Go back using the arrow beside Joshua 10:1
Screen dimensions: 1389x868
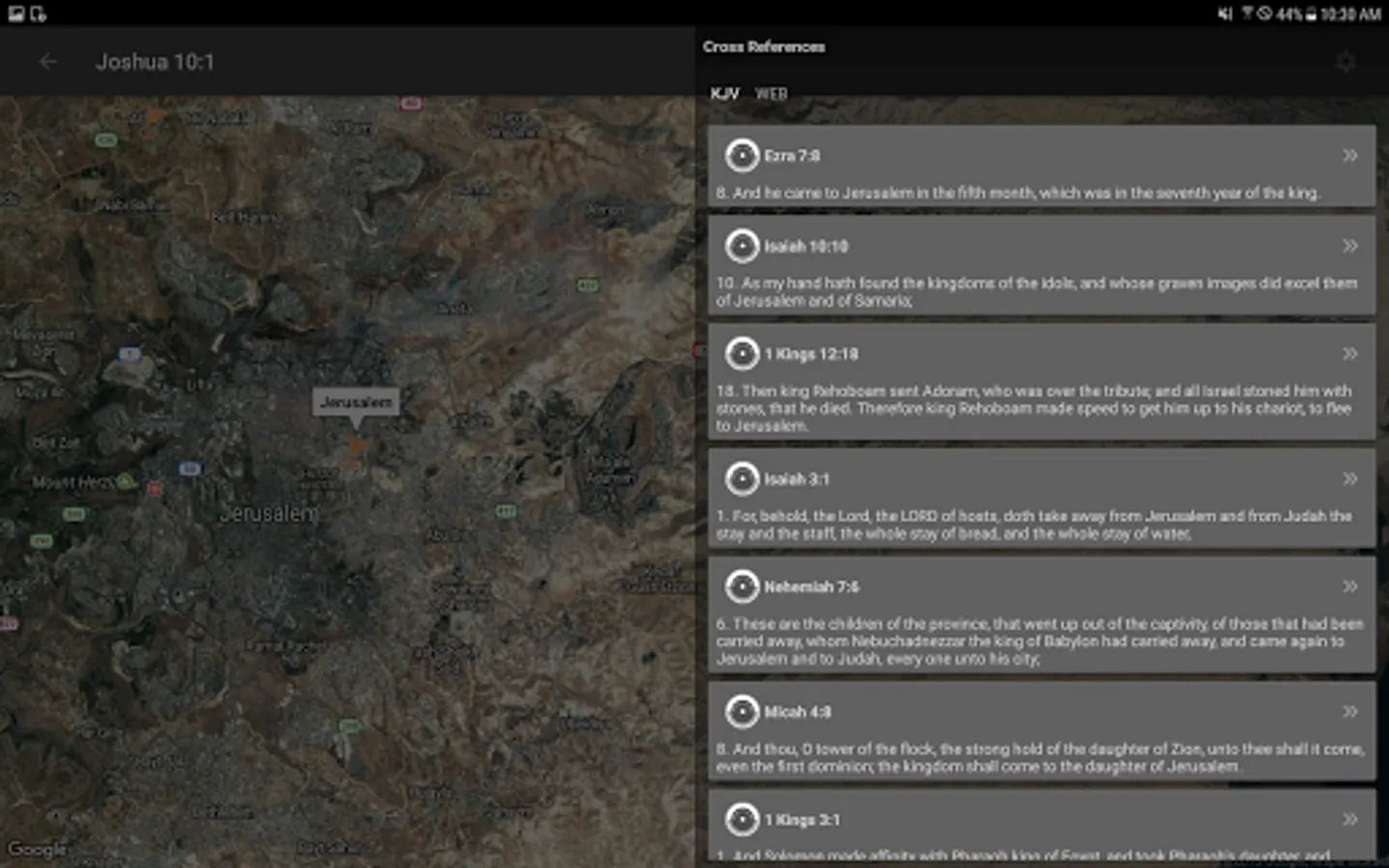[x=48, y=62]
